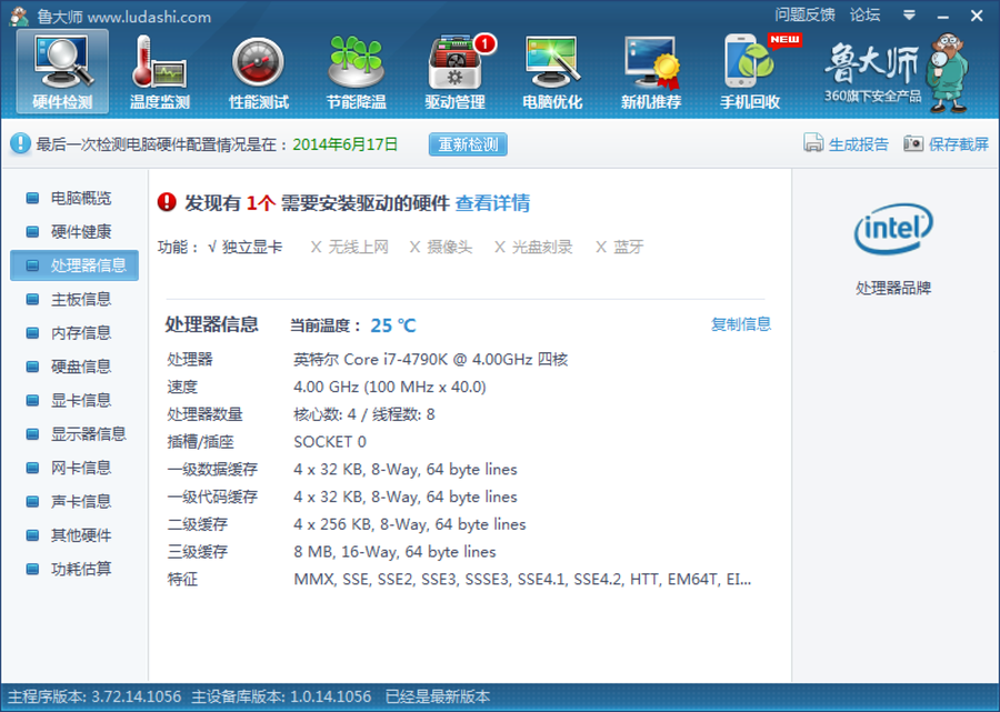
Task: Click the 鲁大师 app icon in title bar
Action: coord(19,16)
